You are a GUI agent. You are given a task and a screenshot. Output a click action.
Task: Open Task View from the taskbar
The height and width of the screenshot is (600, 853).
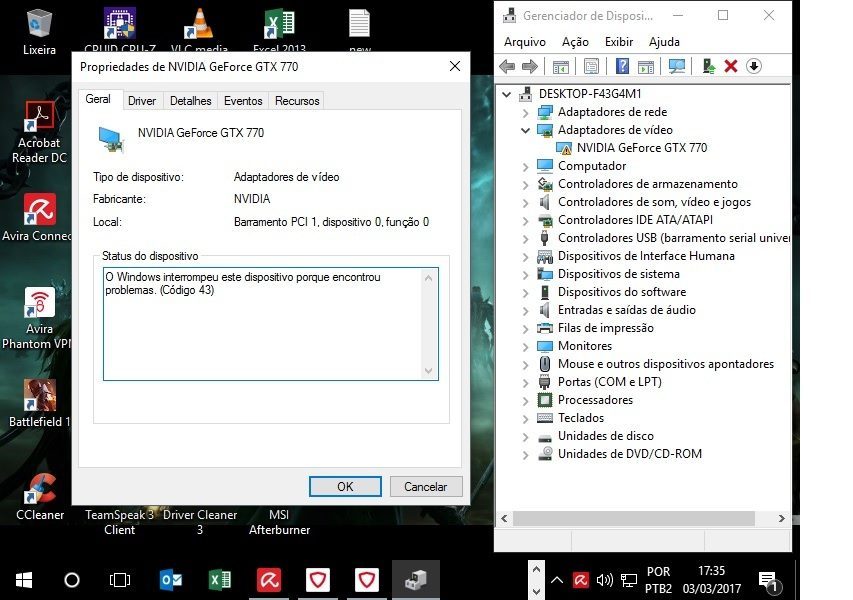pos(120,580)
